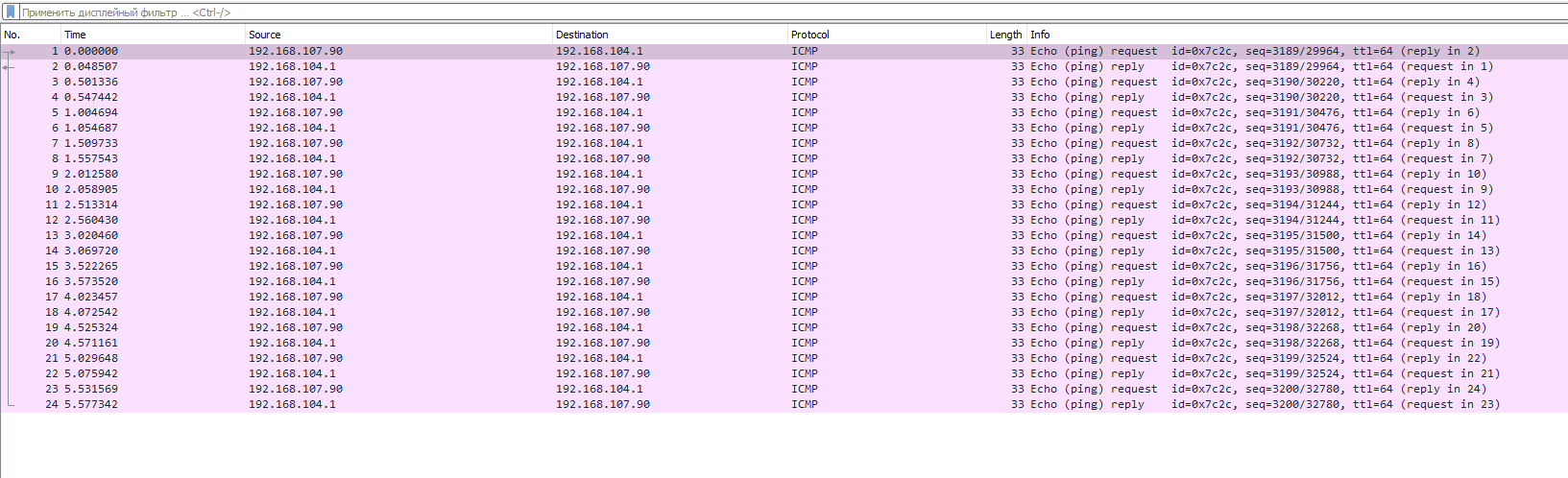Viewport: 1568px width, 478px height.
Task: Sort by Info column header
Action: point(1297,35)
